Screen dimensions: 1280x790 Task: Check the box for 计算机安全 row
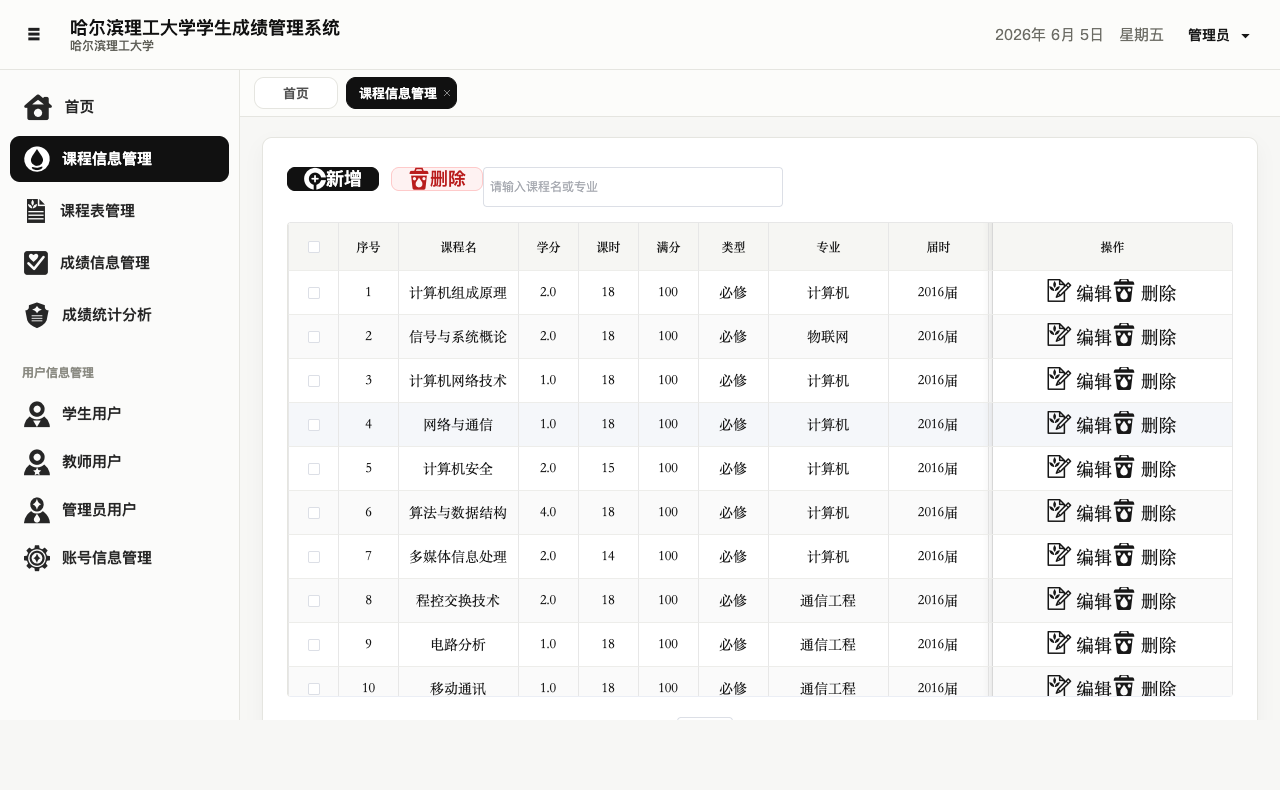pyautogui.click(x=314, y=469)
